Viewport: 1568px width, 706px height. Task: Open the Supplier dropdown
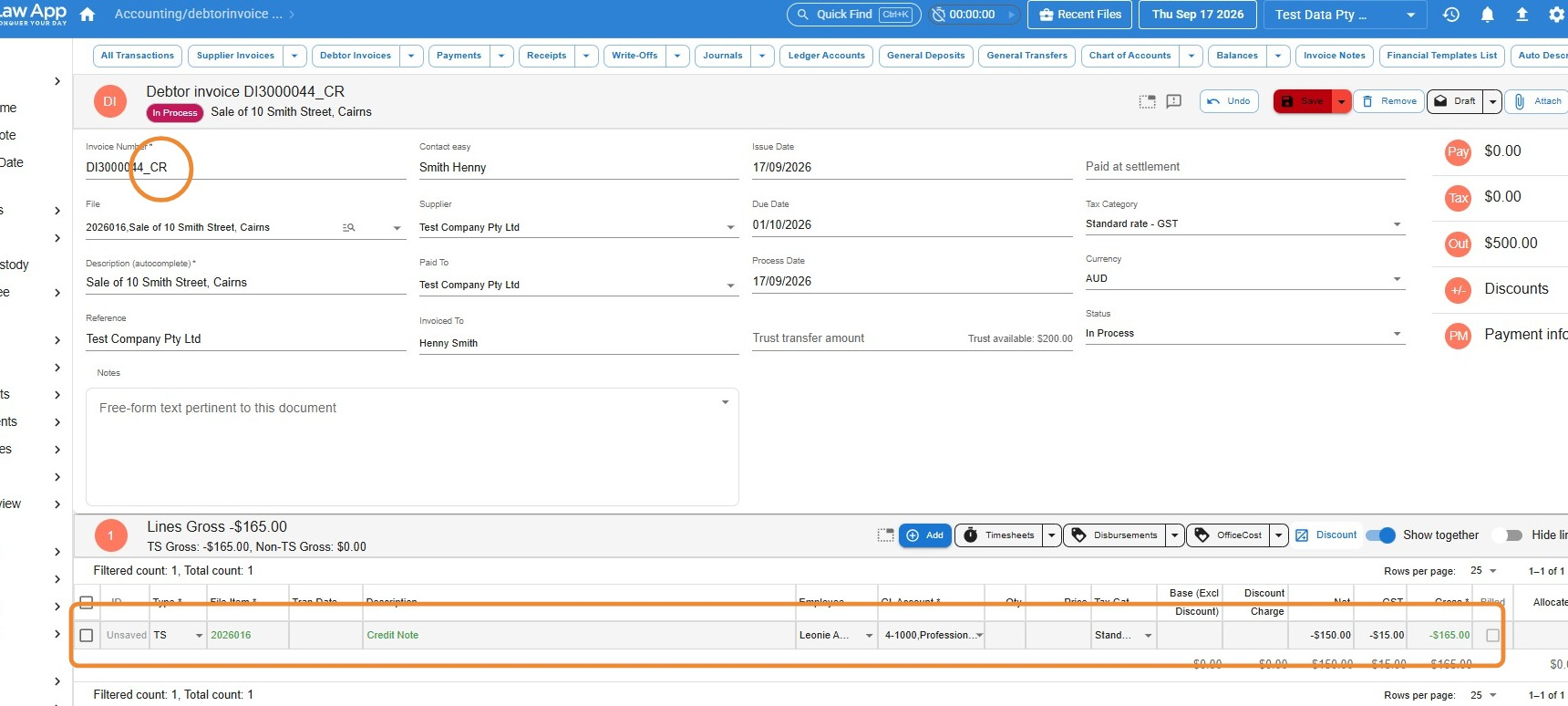tap(578, 228)
